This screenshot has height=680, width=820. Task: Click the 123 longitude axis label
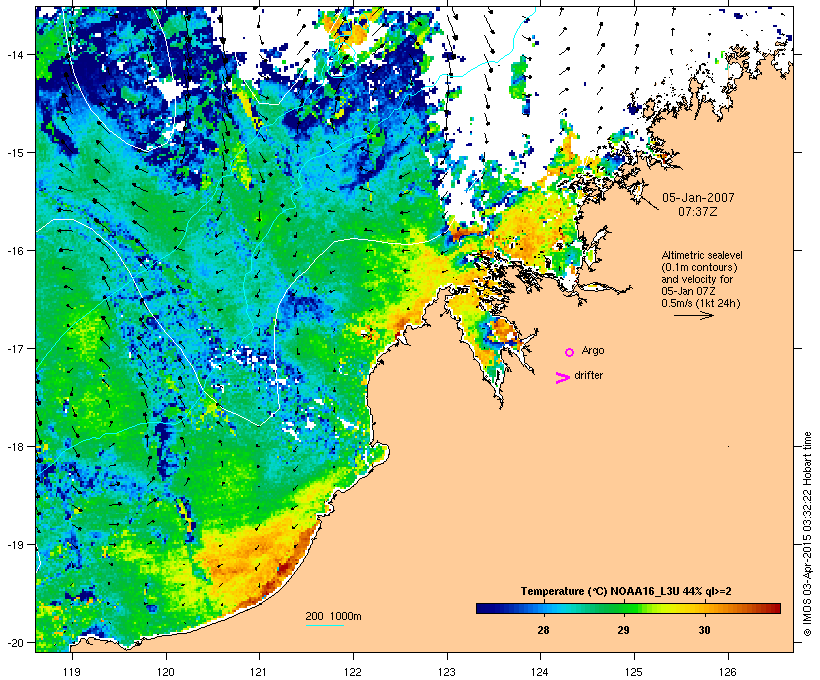pos(447,672)
